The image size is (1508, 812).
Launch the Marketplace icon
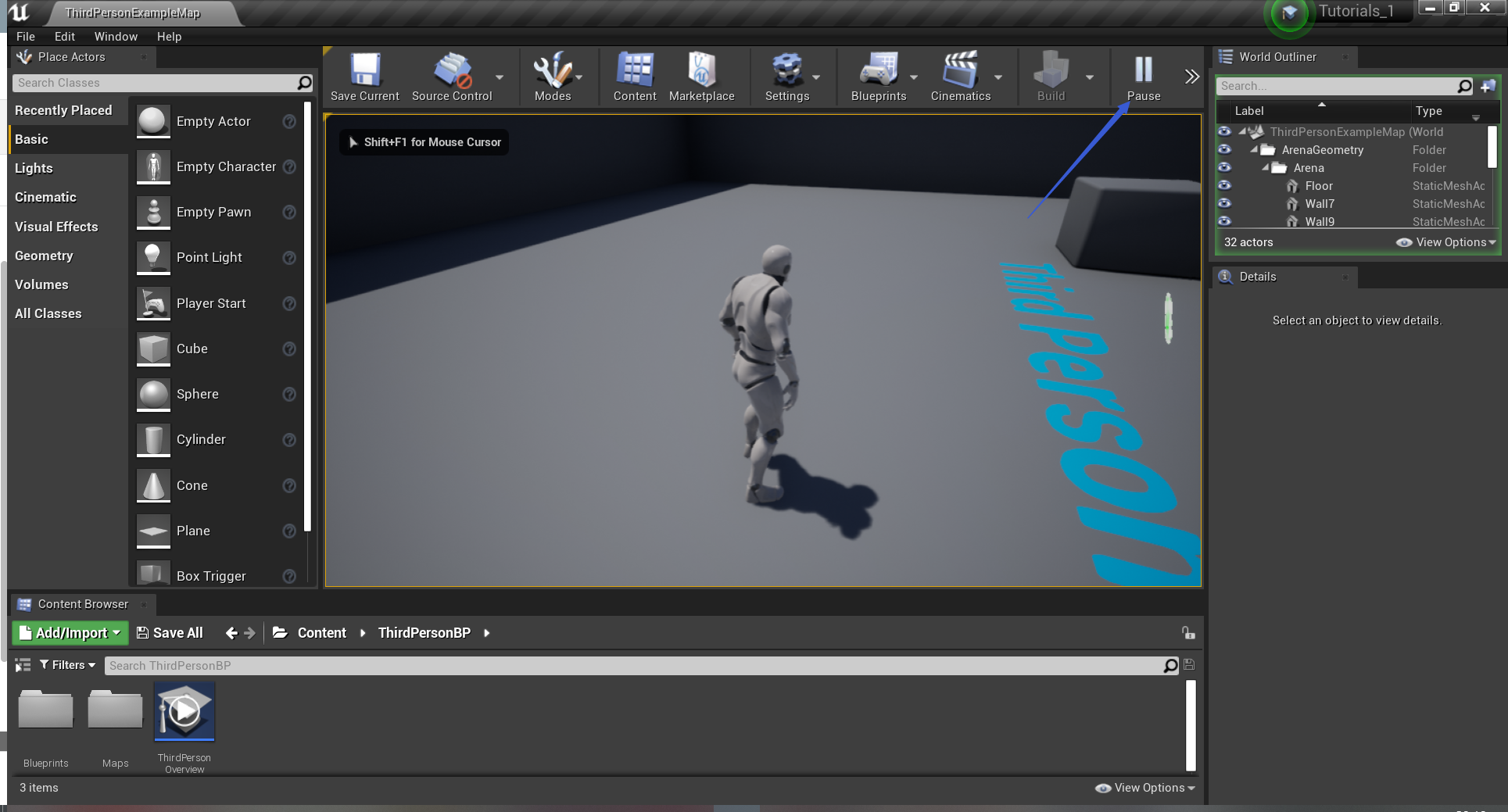[701, 77]
